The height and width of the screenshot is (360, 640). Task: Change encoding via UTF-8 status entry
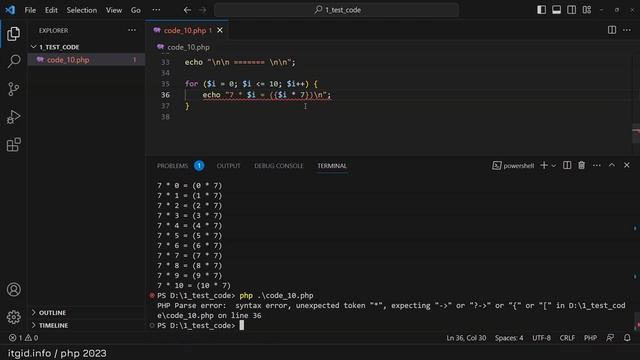click(x=541, y=338)
